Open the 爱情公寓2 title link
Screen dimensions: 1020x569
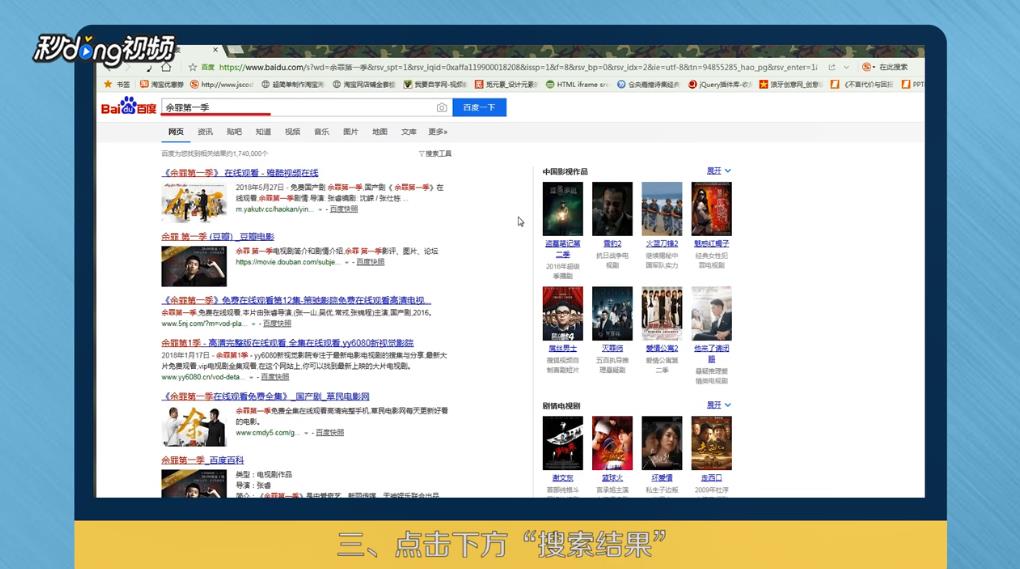tap(662, 349)
